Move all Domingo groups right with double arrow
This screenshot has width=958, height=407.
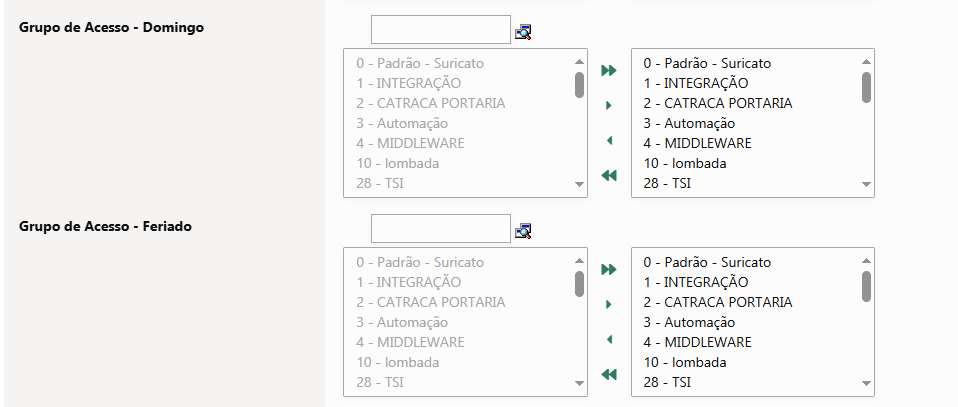[609, 70]
